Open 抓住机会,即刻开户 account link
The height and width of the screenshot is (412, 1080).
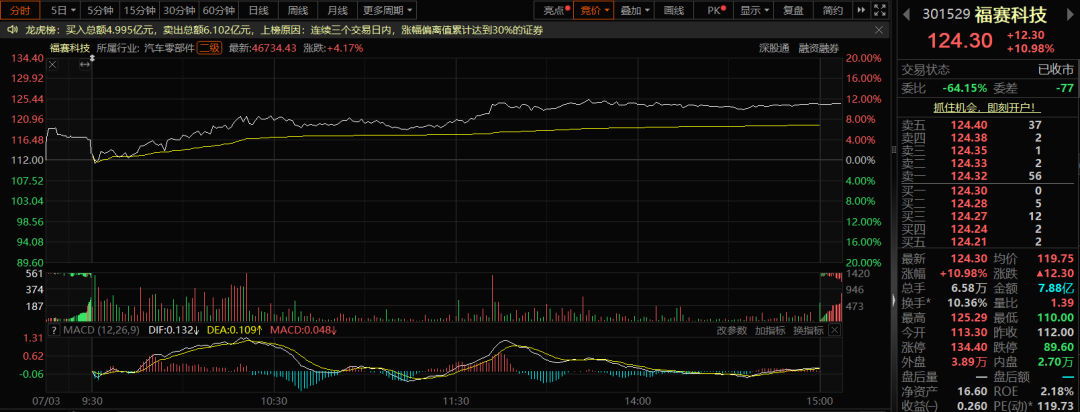988,108
